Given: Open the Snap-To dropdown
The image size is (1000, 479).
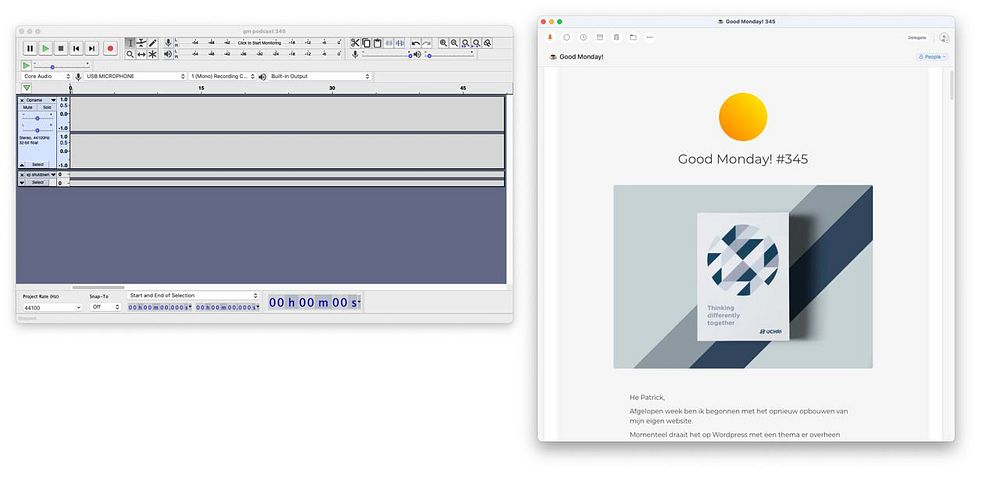Looking at the screenshot, I should pos(105,307).
